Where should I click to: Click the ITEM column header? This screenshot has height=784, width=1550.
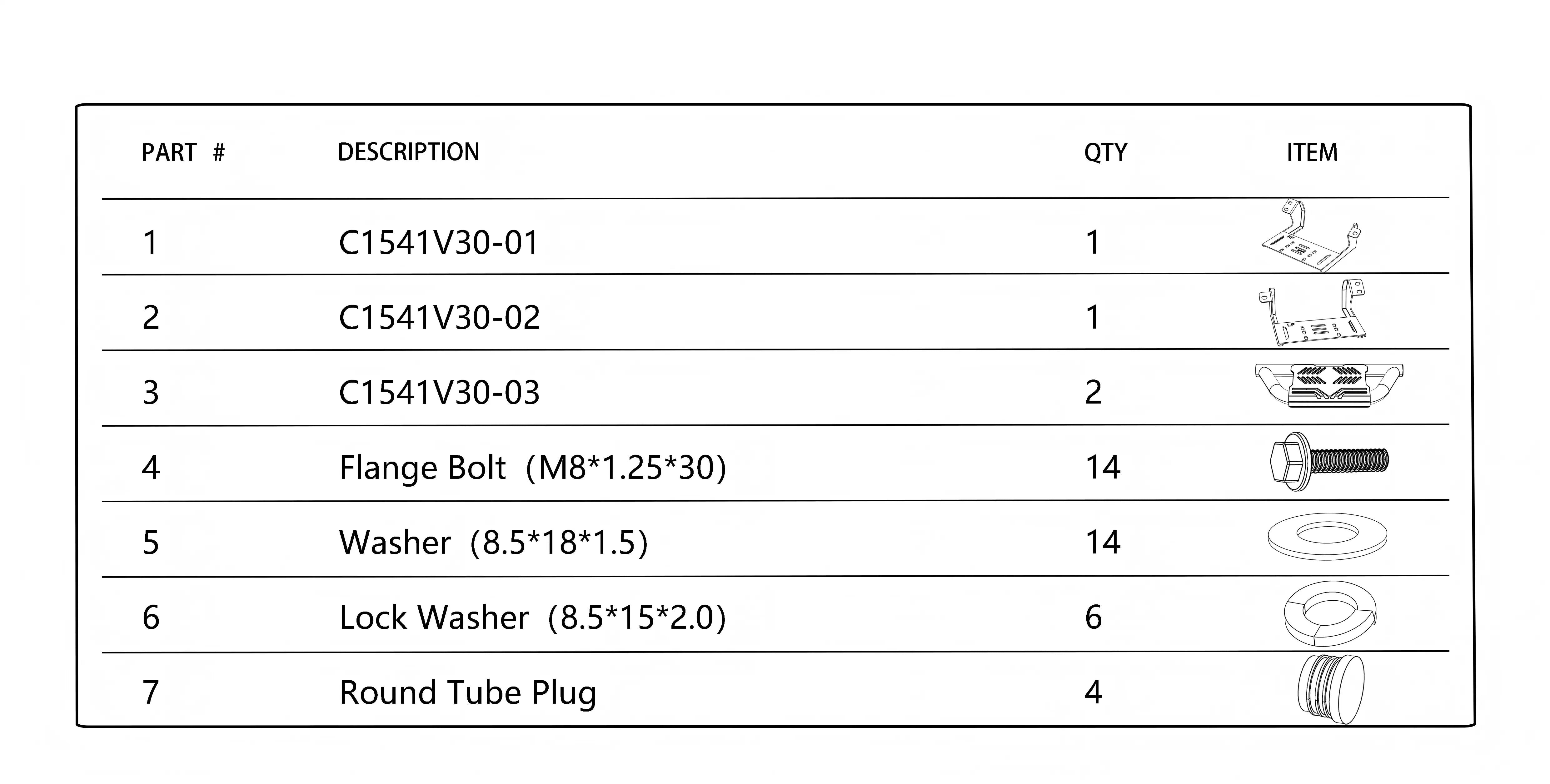click(x=1312, y=153)
